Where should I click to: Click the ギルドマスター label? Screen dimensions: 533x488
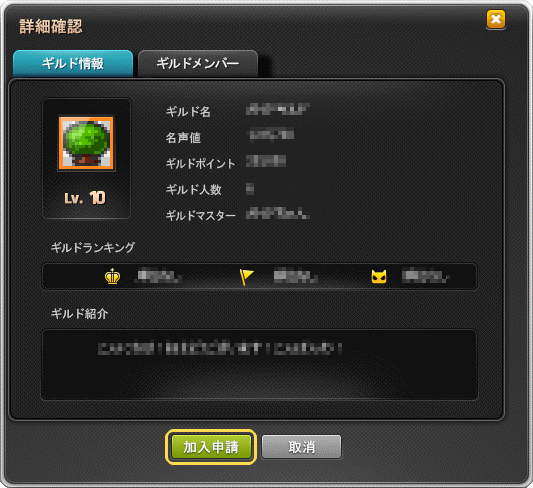201,215
